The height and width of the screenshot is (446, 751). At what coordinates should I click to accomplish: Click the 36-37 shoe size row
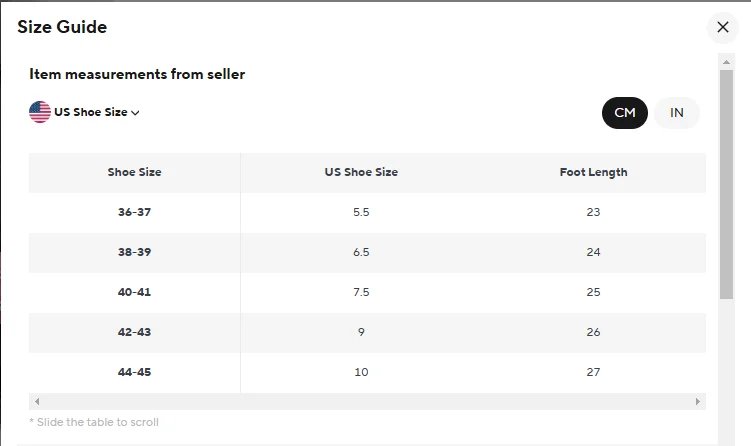click(x=134, y=212)
